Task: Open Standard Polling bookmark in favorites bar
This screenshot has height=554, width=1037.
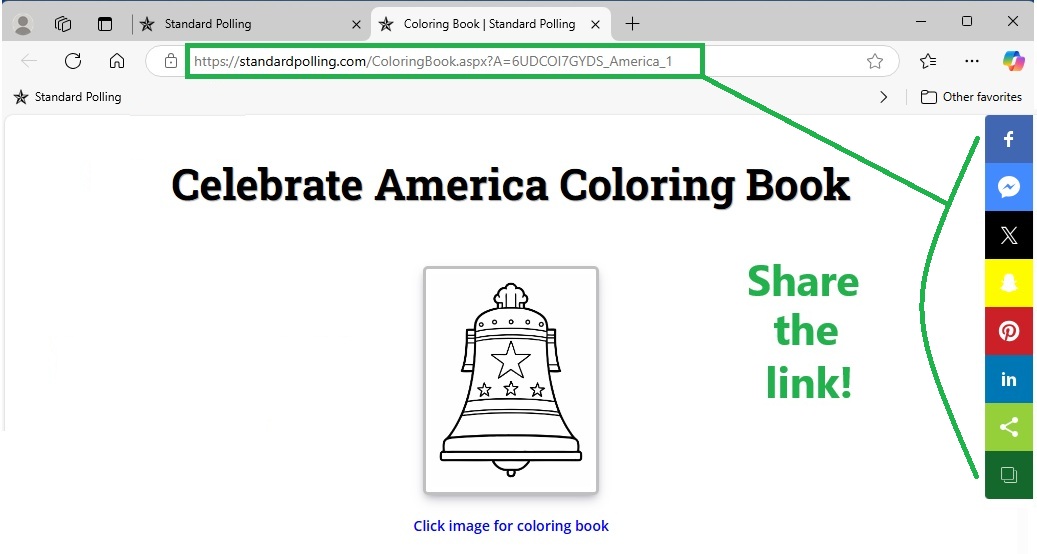Action: (x=67, y=97)
